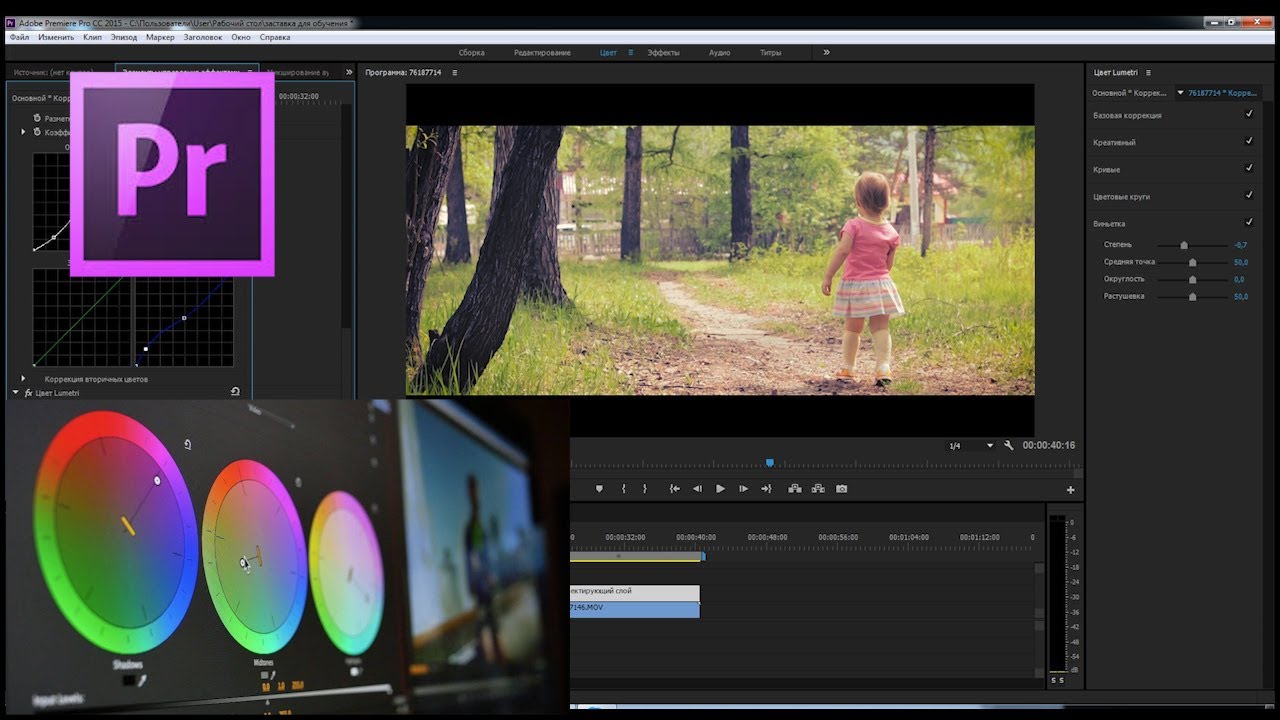Open Lumetri Color panel menu
Viewport: 1280px width, 720px height.
click(x=1148, y=72)
